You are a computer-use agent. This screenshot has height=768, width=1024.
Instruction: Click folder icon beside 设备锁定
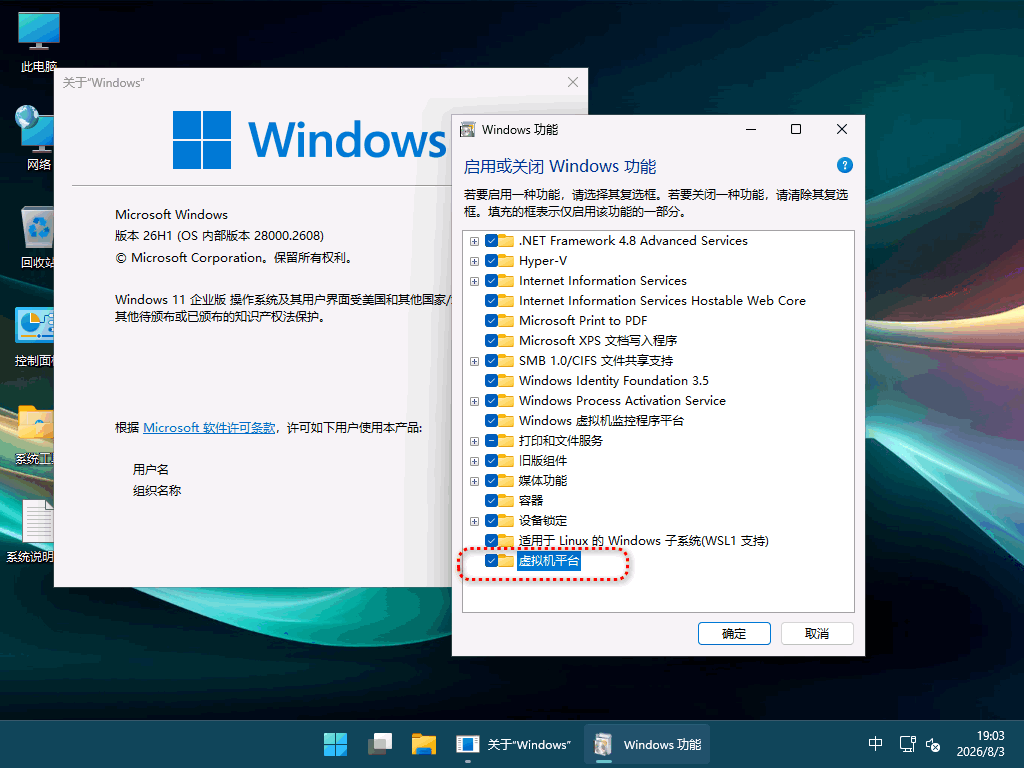click(x=506, y=520)
